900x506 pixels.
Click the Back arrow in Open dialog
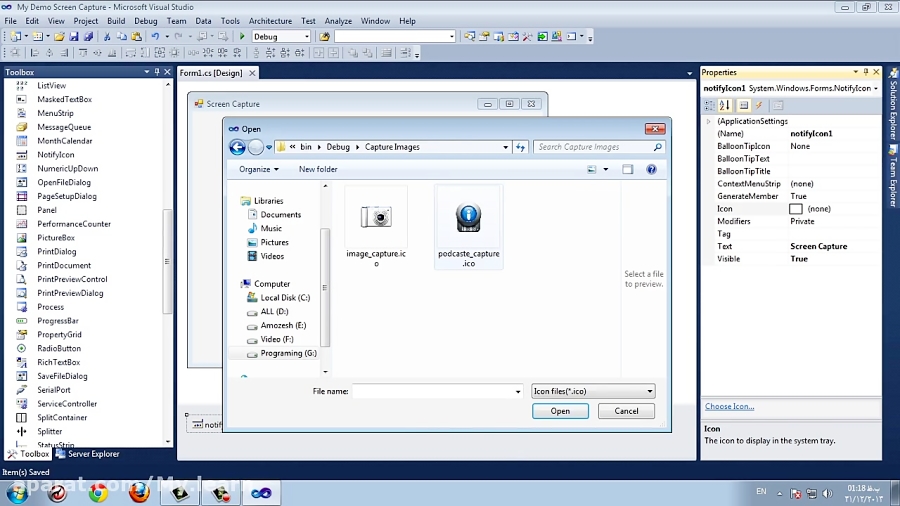click(x=237, y=147)
